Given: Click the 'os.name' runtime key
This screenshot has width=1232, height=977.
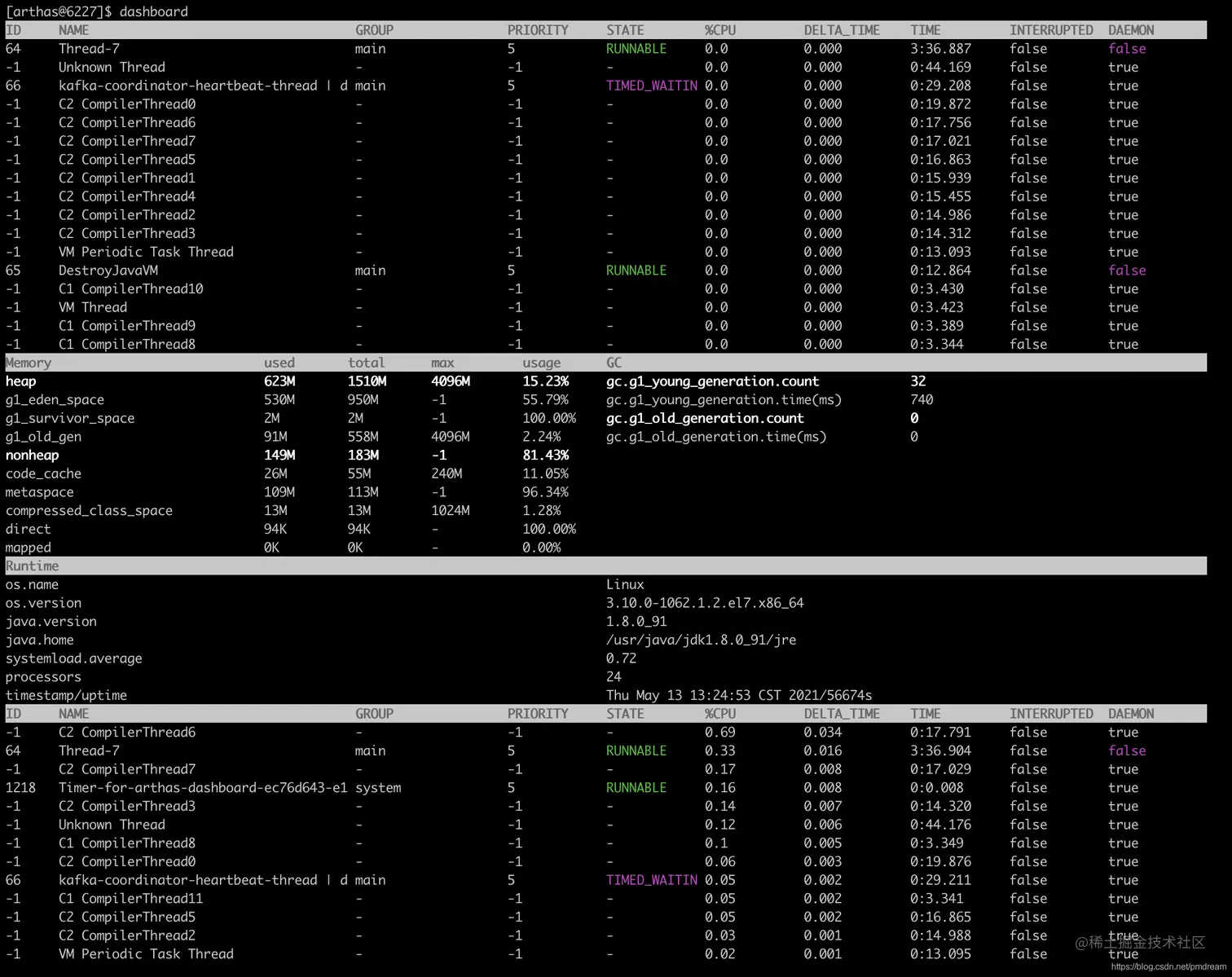Looking at the screenshot, I should coord(32,585).
